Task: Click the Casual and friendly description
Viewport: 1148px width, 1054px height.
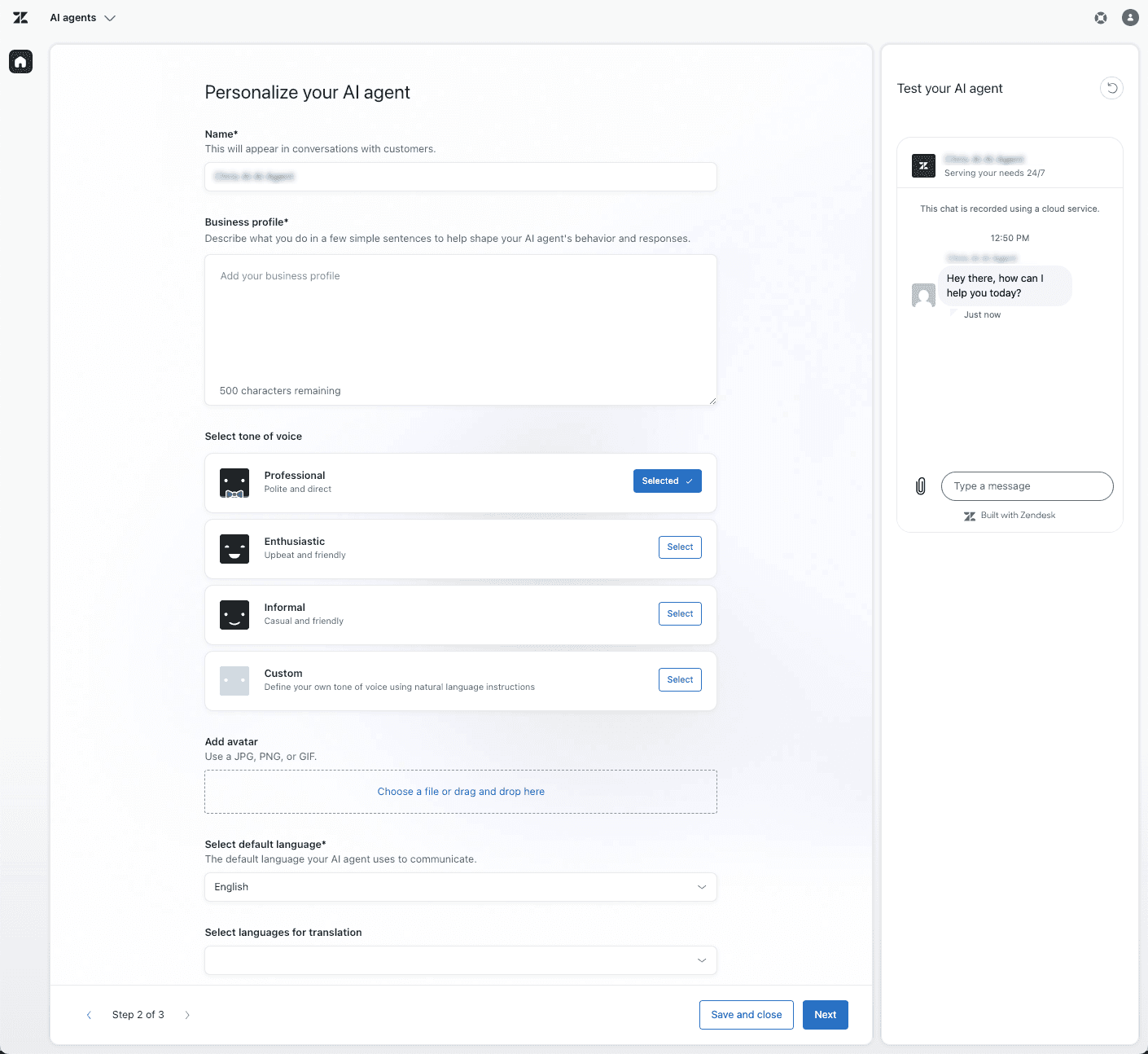Action: coord(304,621)
